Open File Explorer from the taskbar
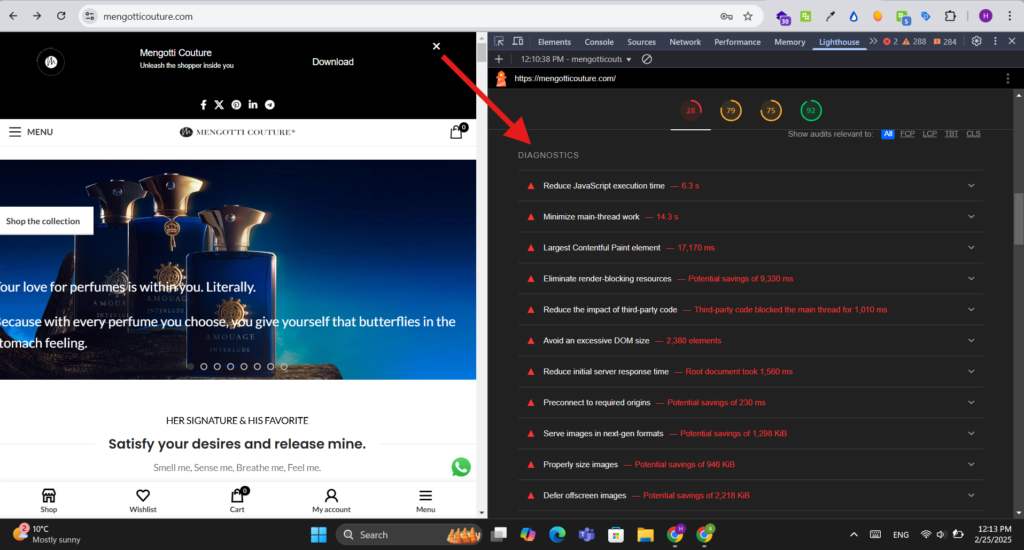Screen dimensions: 1024x550 (x=645, y=535)
